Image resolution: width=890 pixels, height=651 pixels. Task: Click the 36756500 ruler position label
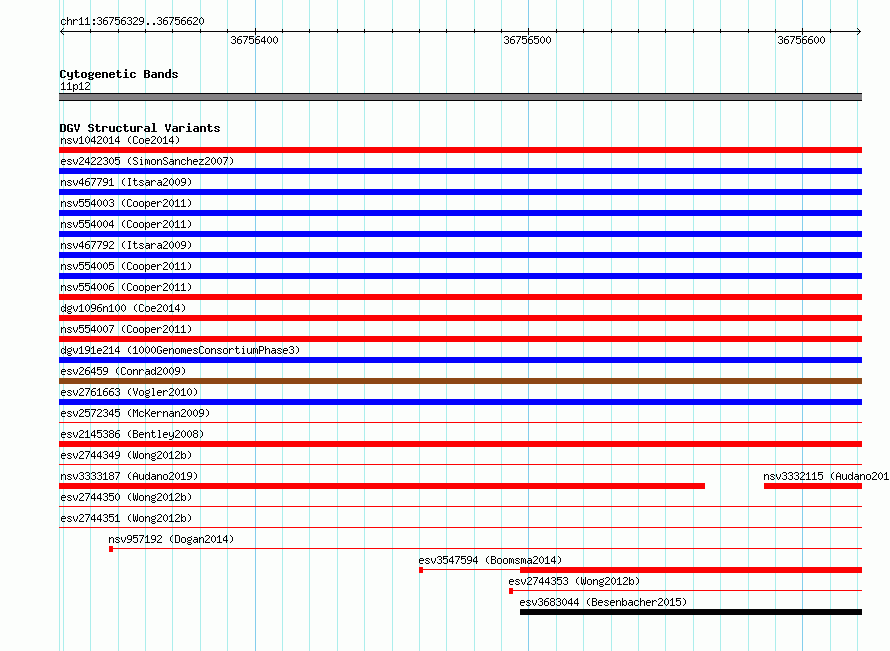[x=527, y=40]
